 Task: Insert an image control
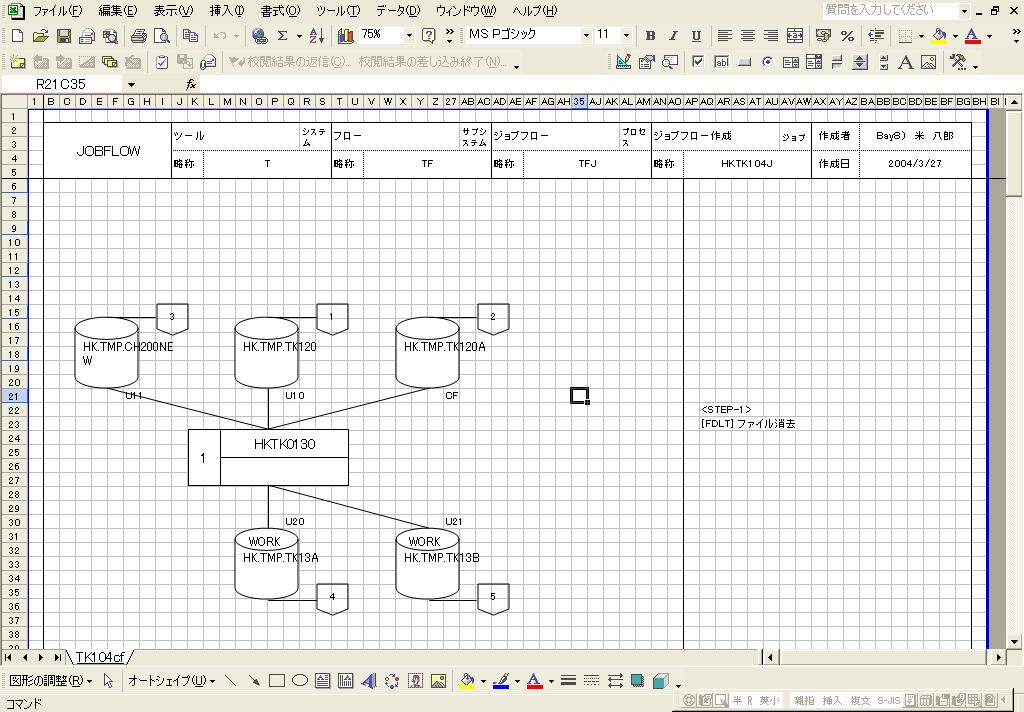coord(928,62)
